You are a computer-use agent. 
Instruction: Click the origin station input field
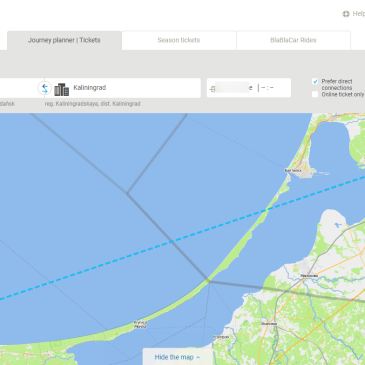[19, 88]
